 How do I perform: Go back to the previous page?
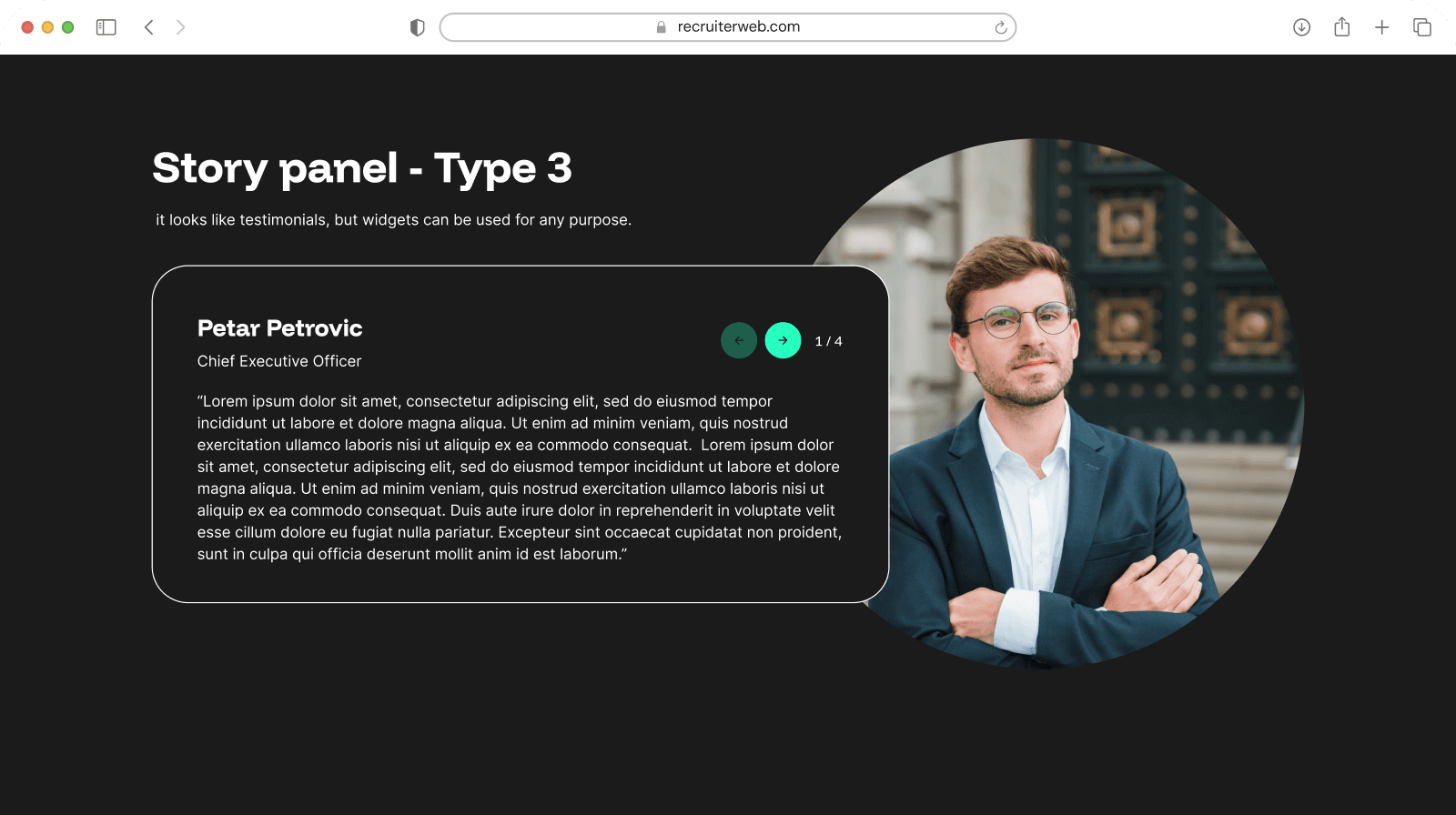tap(149, 27)
